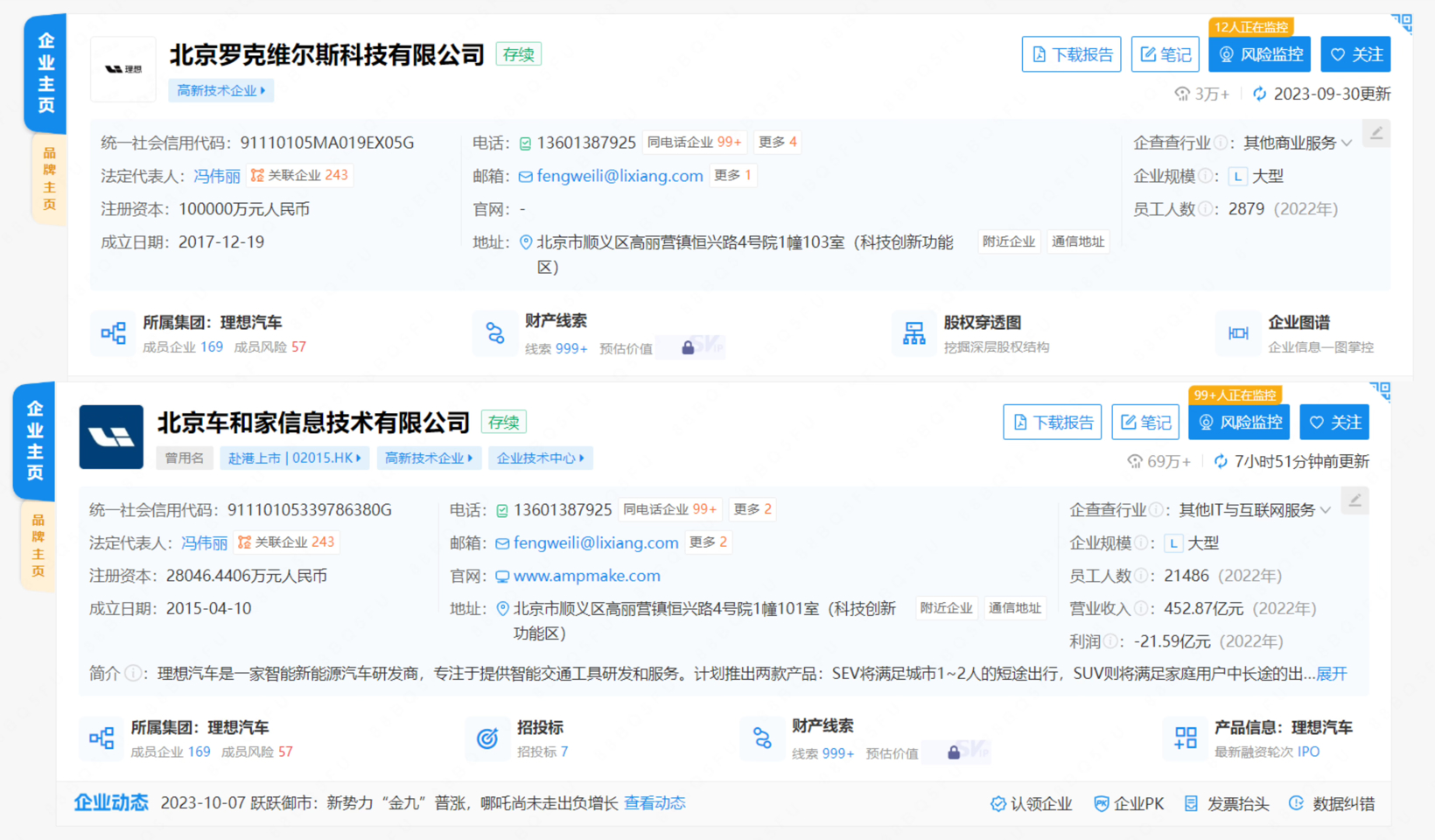The height and width of the screenshot is (840, 1435).
Task: Click 认领企业 at bottom bar
Action: pos(1031,804)
